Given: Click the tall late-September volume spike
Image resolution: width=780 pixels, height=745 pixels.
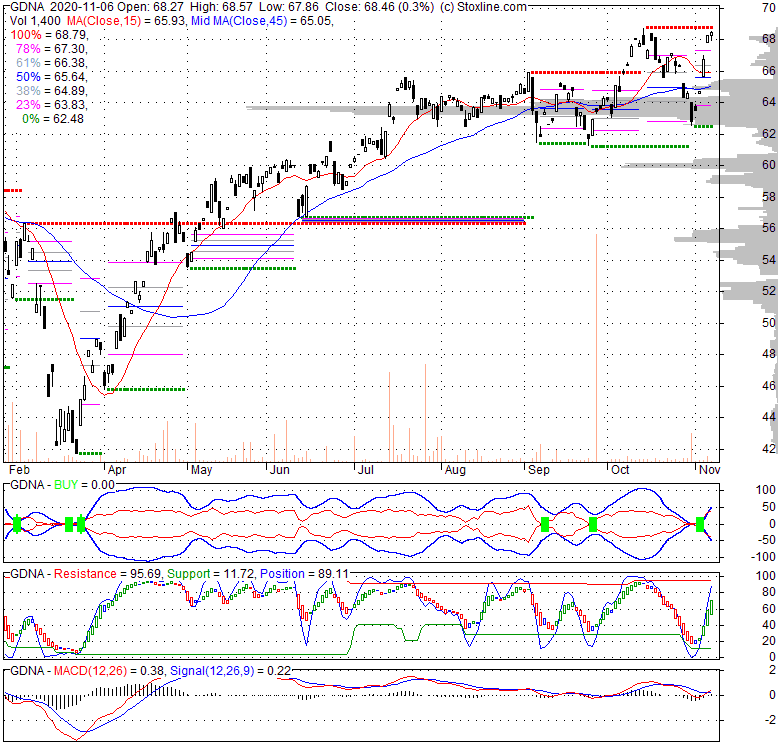Looking at the screenshot, I should point(596,348).
